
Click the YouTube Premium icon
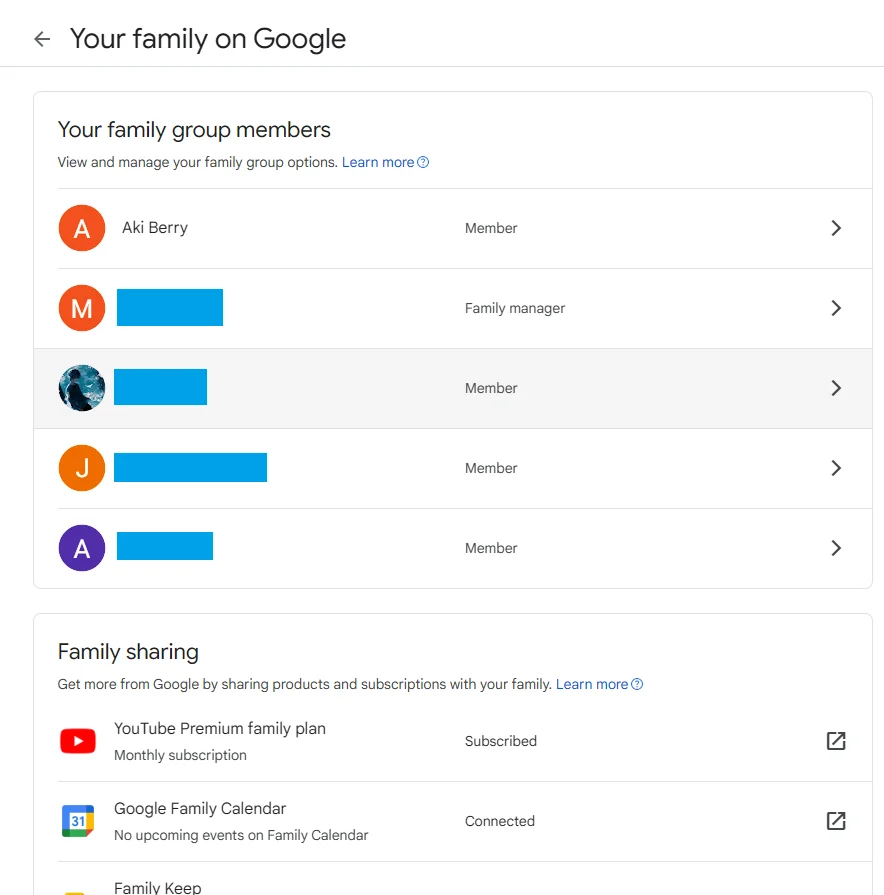click(78, 741)
